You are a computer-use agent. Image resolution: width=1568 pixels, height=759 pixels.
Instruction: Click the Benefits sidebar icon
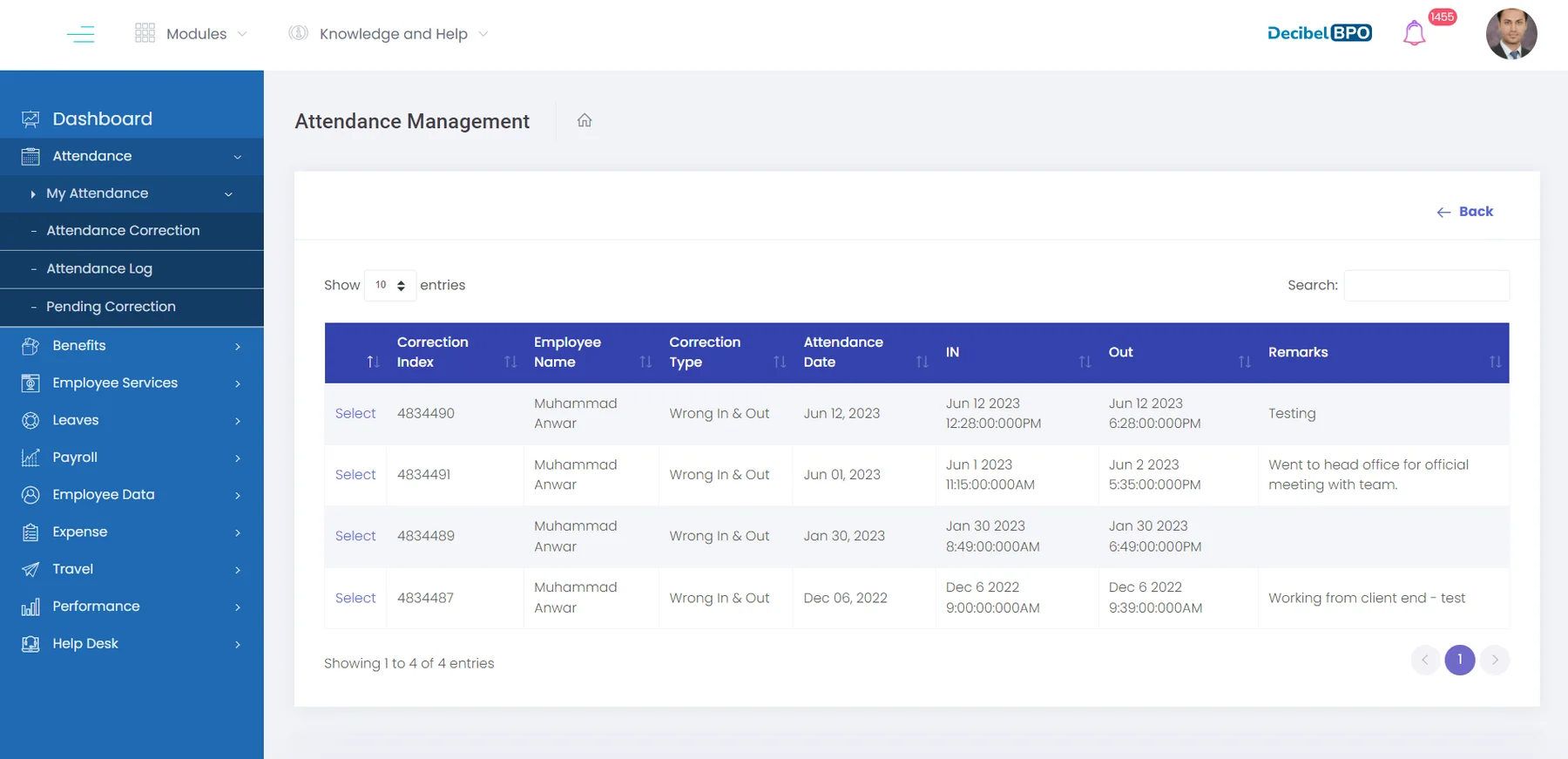pyautogui.click(x=30, y=346)
